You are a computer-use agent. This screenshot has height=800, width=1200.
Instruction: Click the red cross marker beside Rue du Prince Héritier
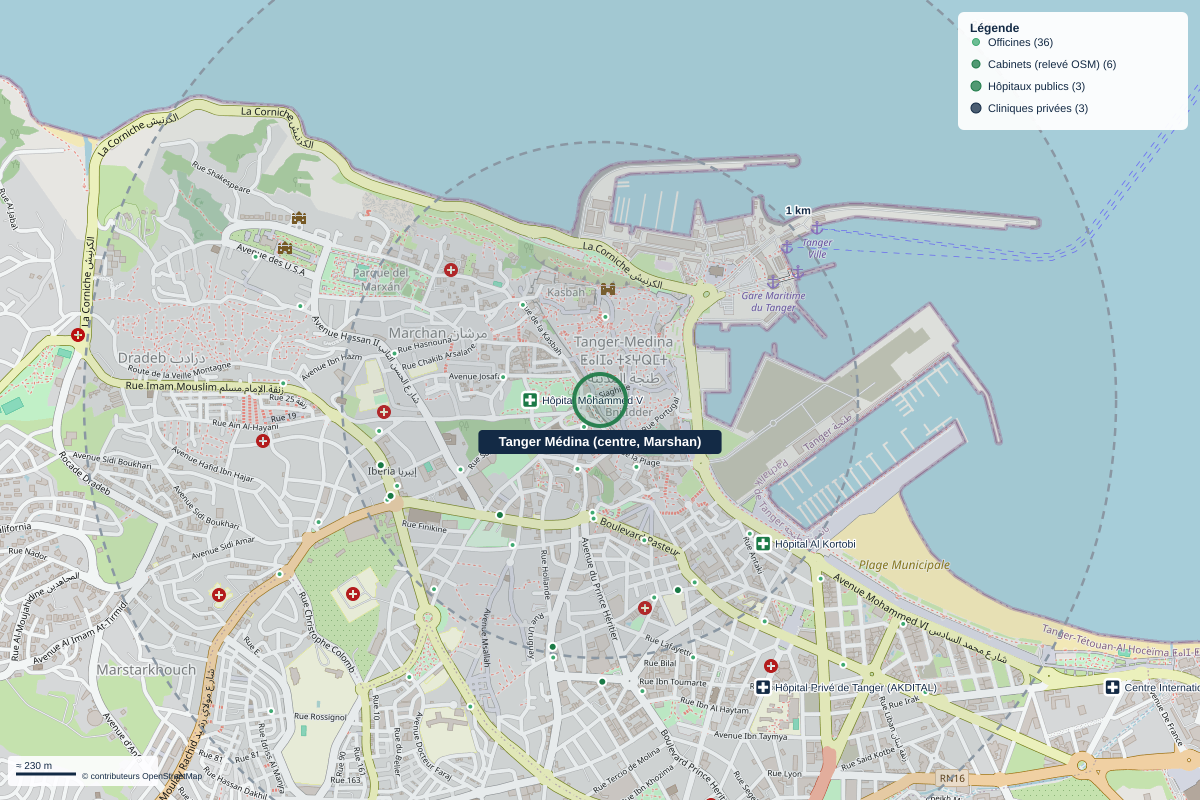[x=645, y=608]
